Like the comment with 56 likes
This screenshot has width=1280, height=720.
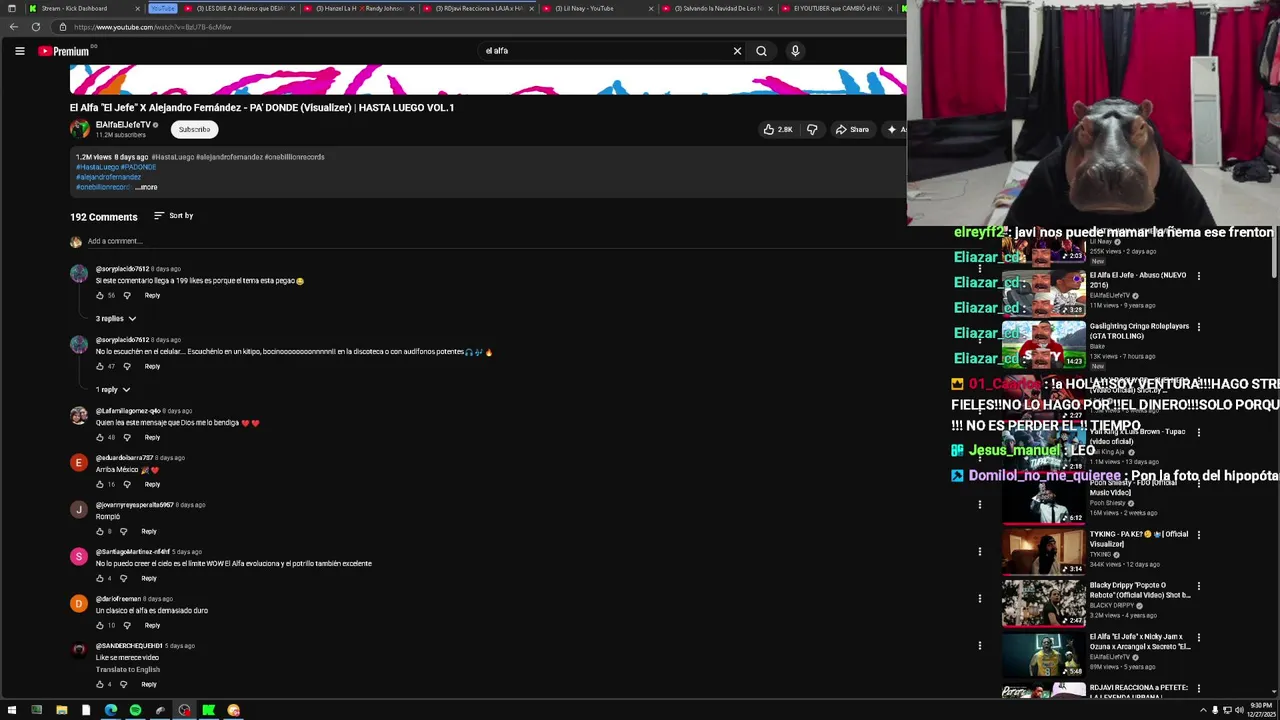(100, 296)
